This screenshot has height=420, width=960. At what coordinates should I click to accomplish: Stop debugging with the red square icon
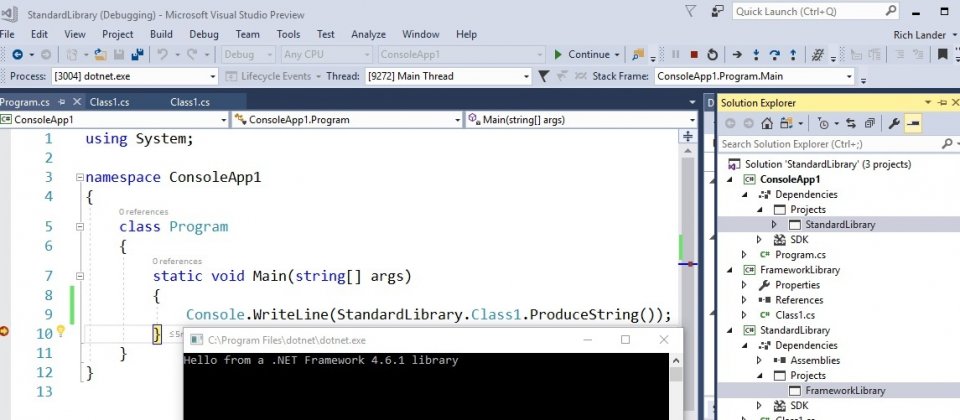coord(694,54)
